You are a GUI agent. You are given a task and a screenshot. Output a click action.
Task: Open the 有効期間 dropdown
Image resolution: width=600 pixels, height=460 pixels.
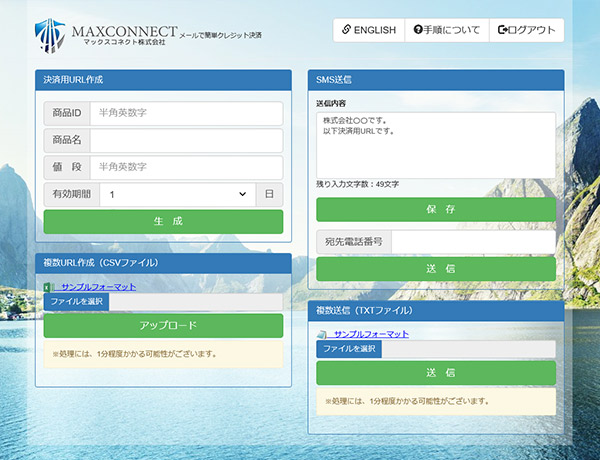(177, 195)
